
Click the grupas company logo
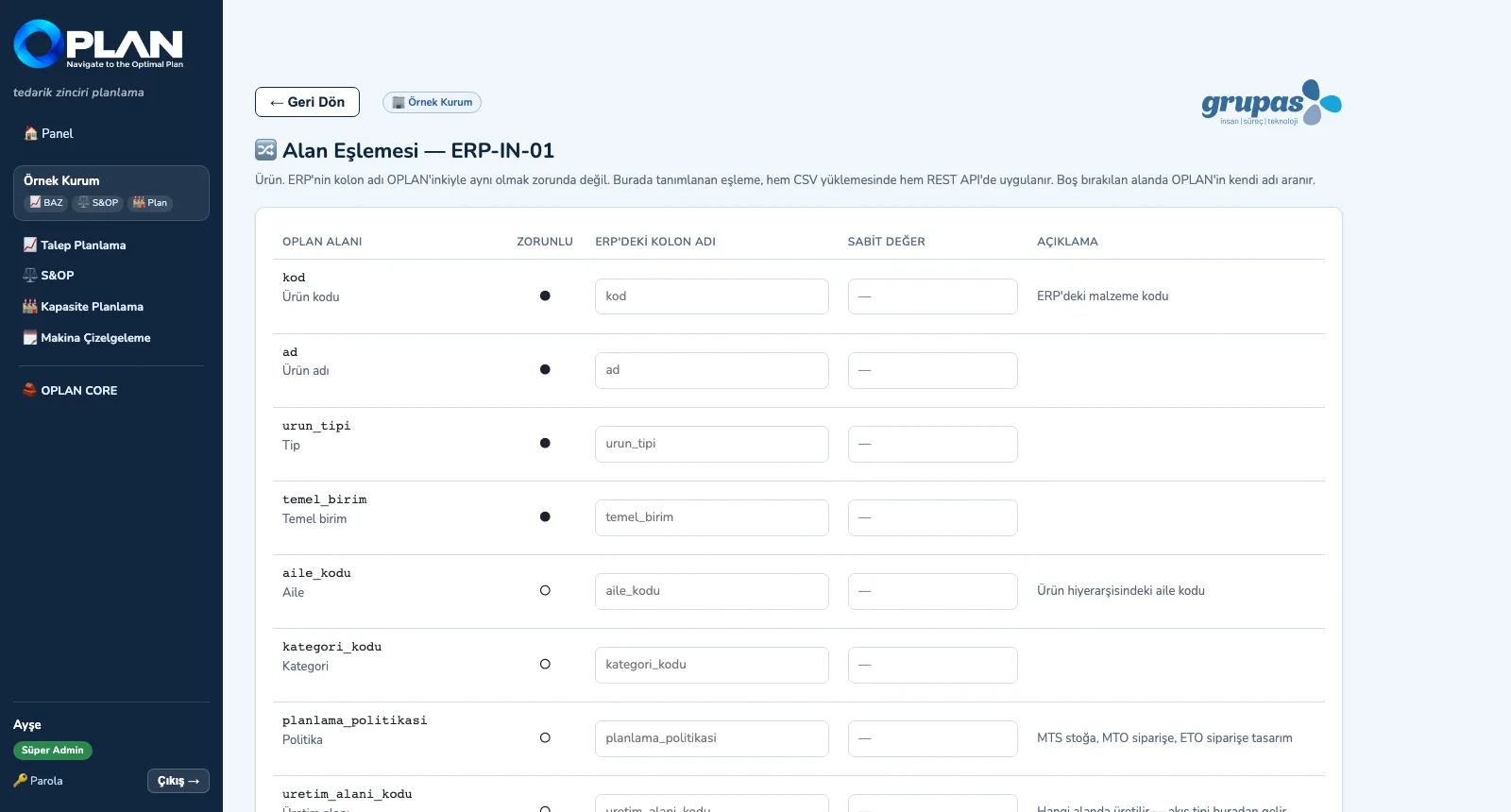[x=1271, y=102]
